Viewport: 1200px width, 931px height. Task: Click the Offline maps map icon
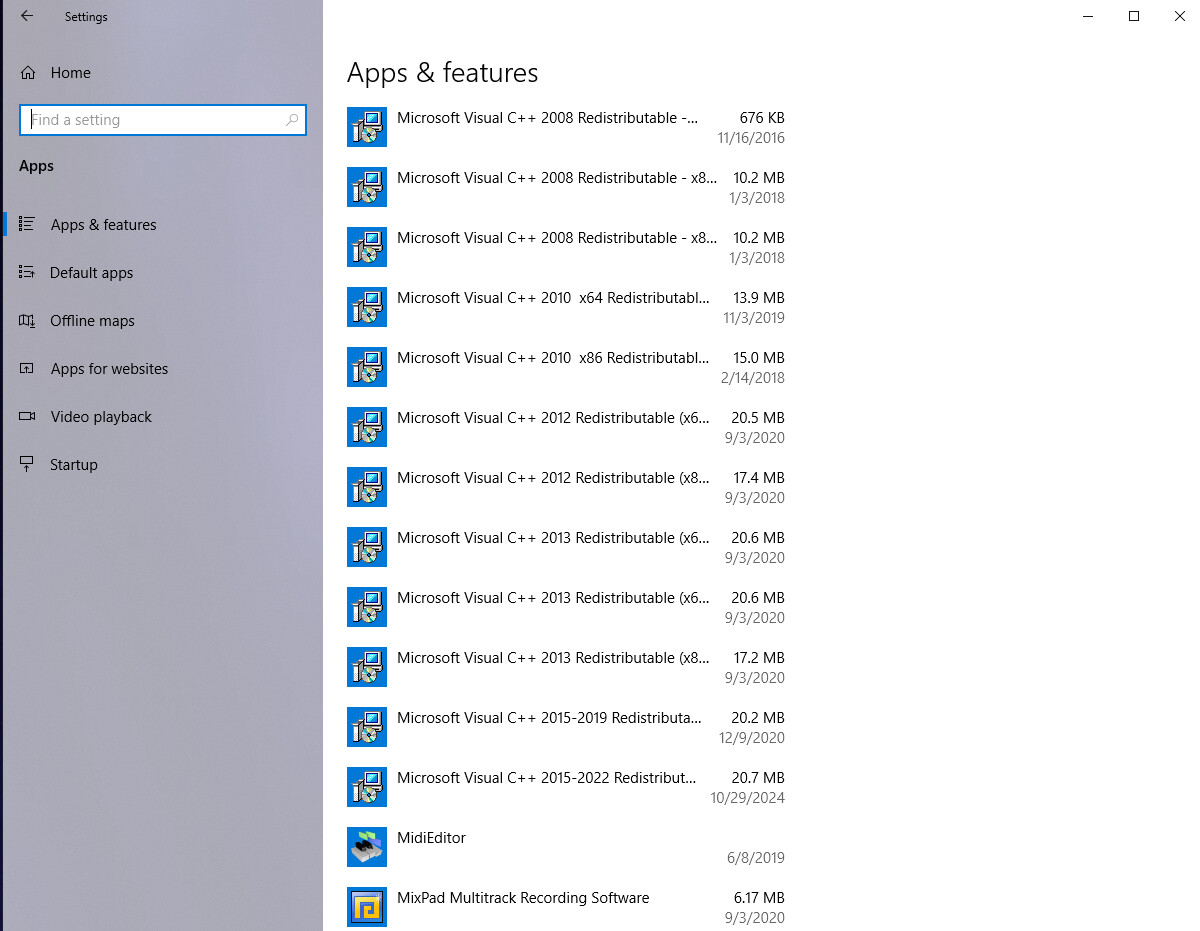coord(27,320)
